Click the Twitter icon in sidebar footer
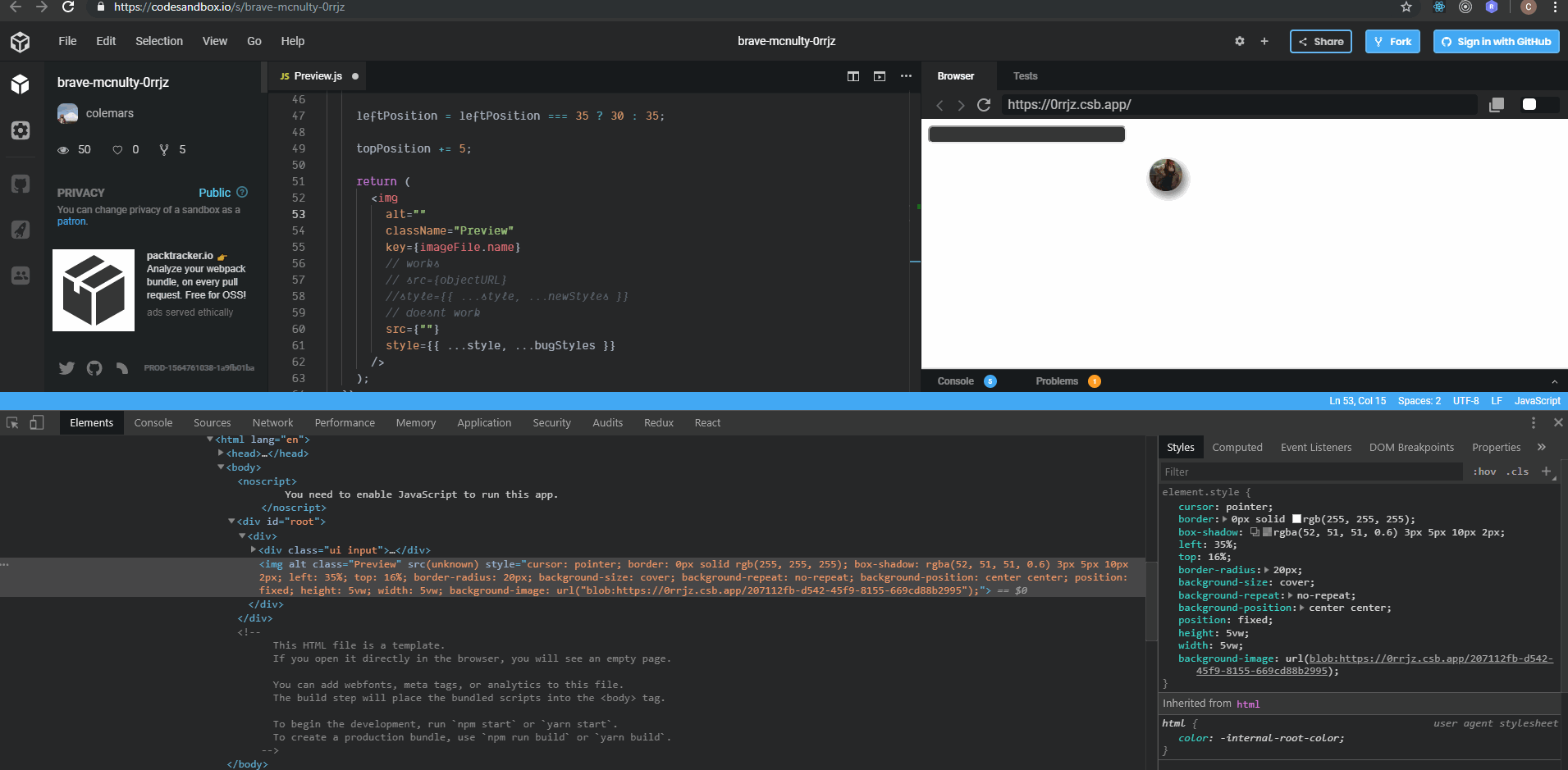Image resolution: width=1568 pixels, height=770 pixels. (66, 368)
